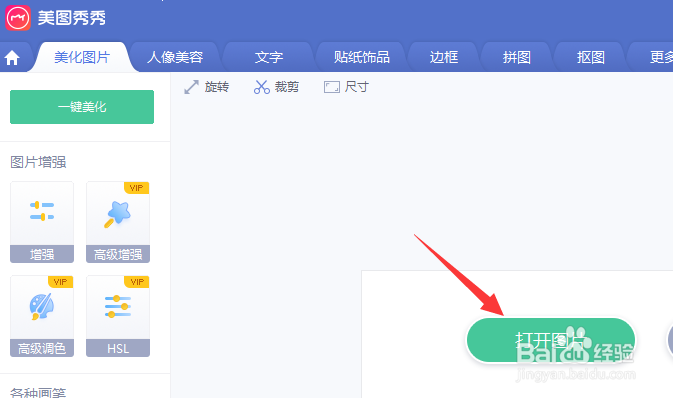Open the 尺寸 resize tool
The height and width of the screenshot is (398, 673).
pos(346,87)
